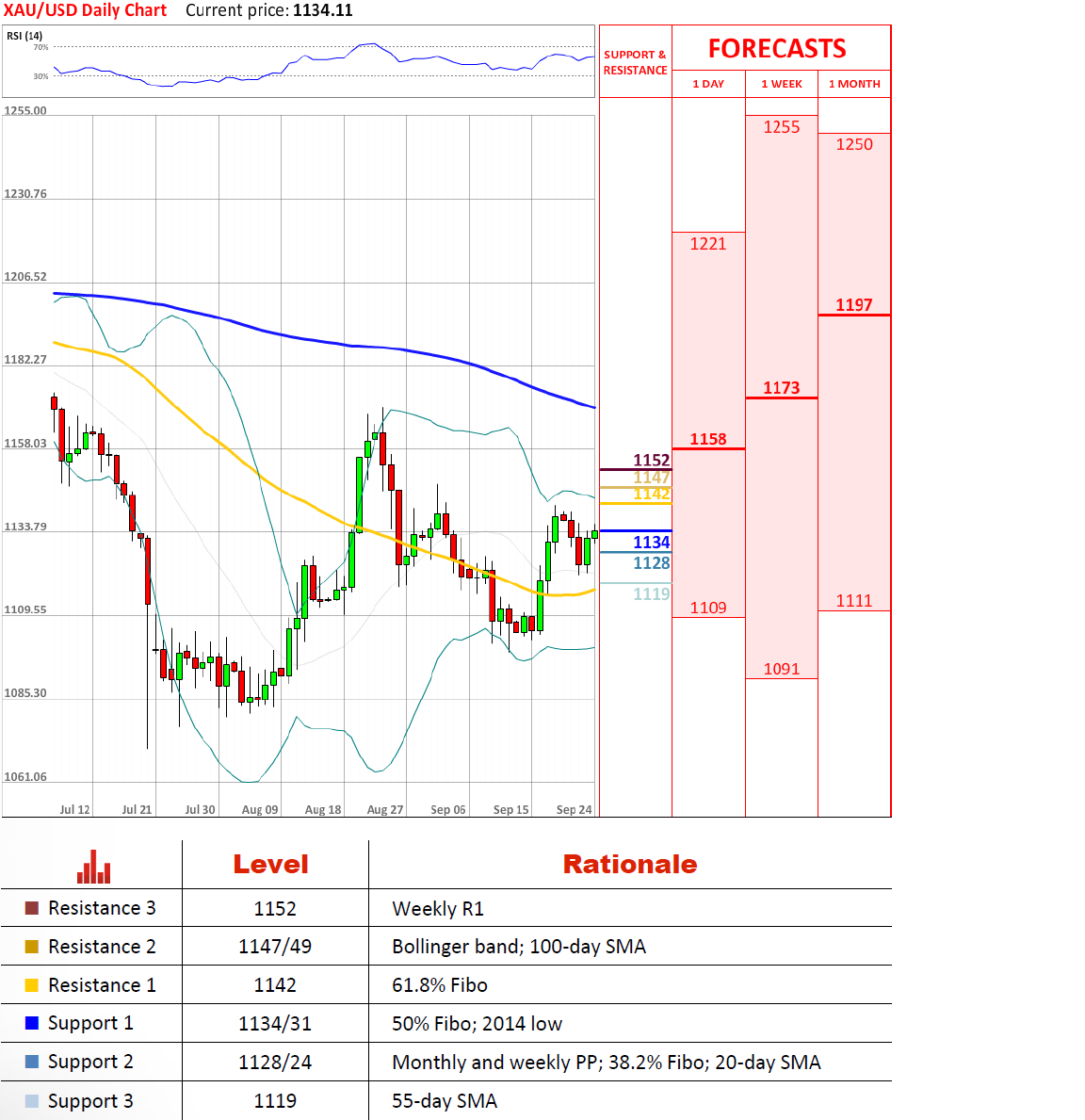The width and height of the screenshot is (1085, 1120).
Task: Click the Support 1 row label
Action: (x=90, y=1024)
